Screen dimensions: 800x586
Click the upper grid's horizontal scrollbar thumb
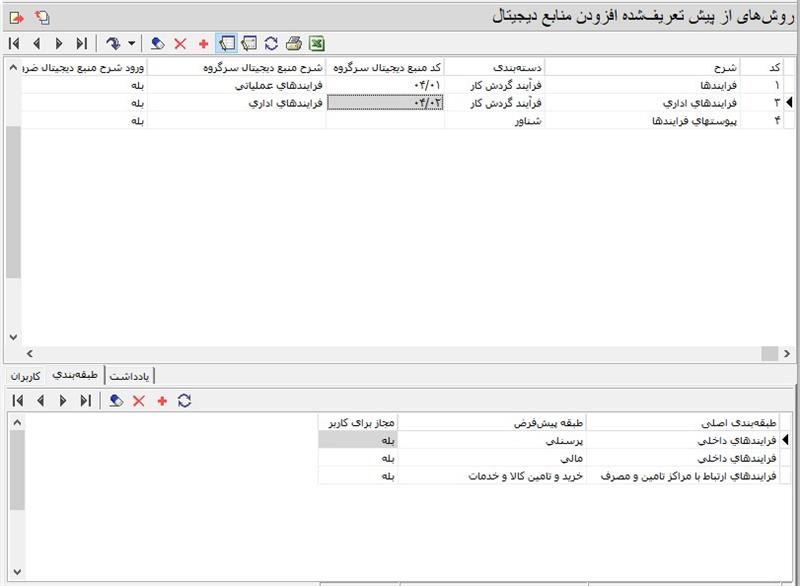coord(768,353)
